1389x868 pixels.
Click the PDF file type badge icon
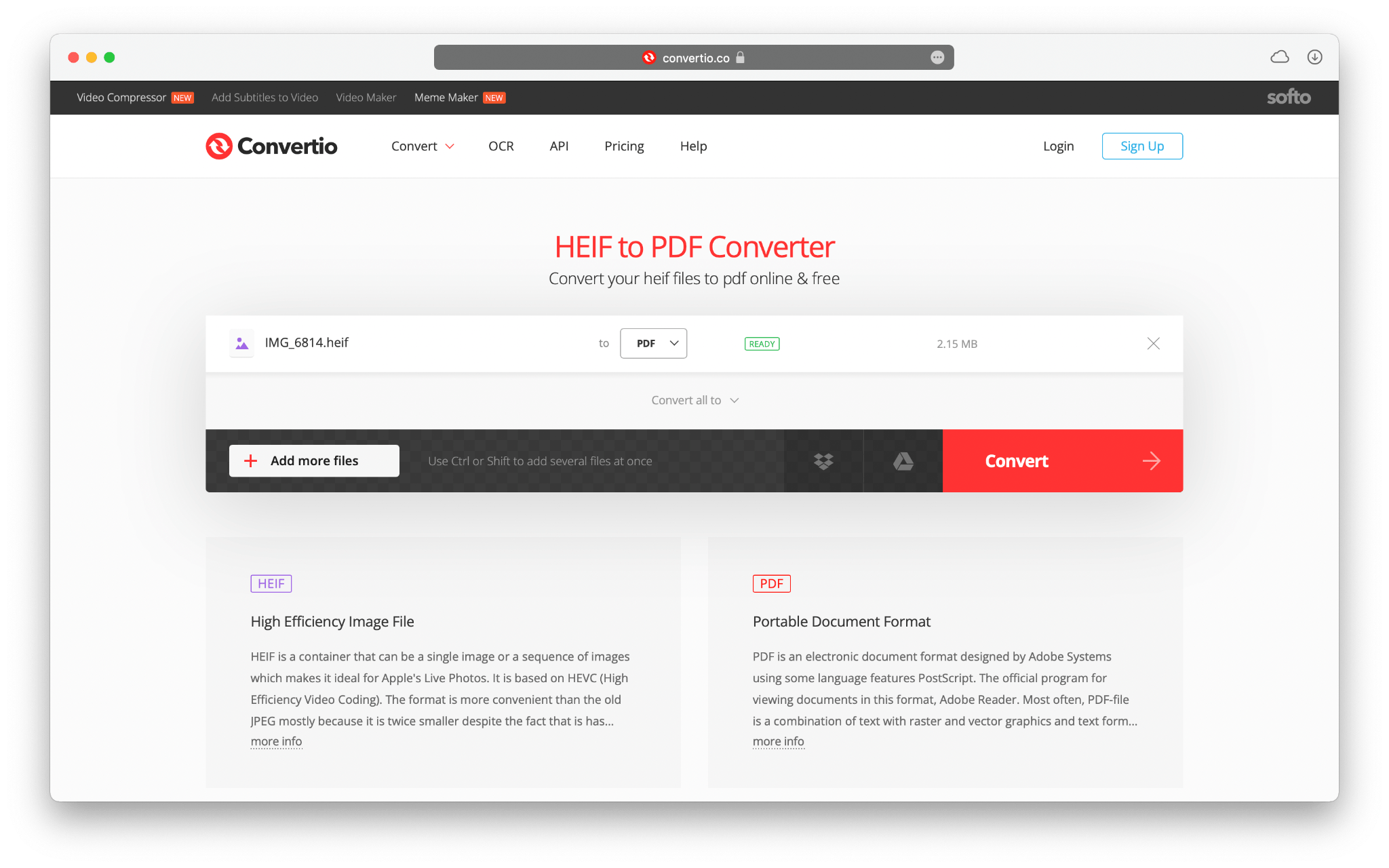click(769, 583)
